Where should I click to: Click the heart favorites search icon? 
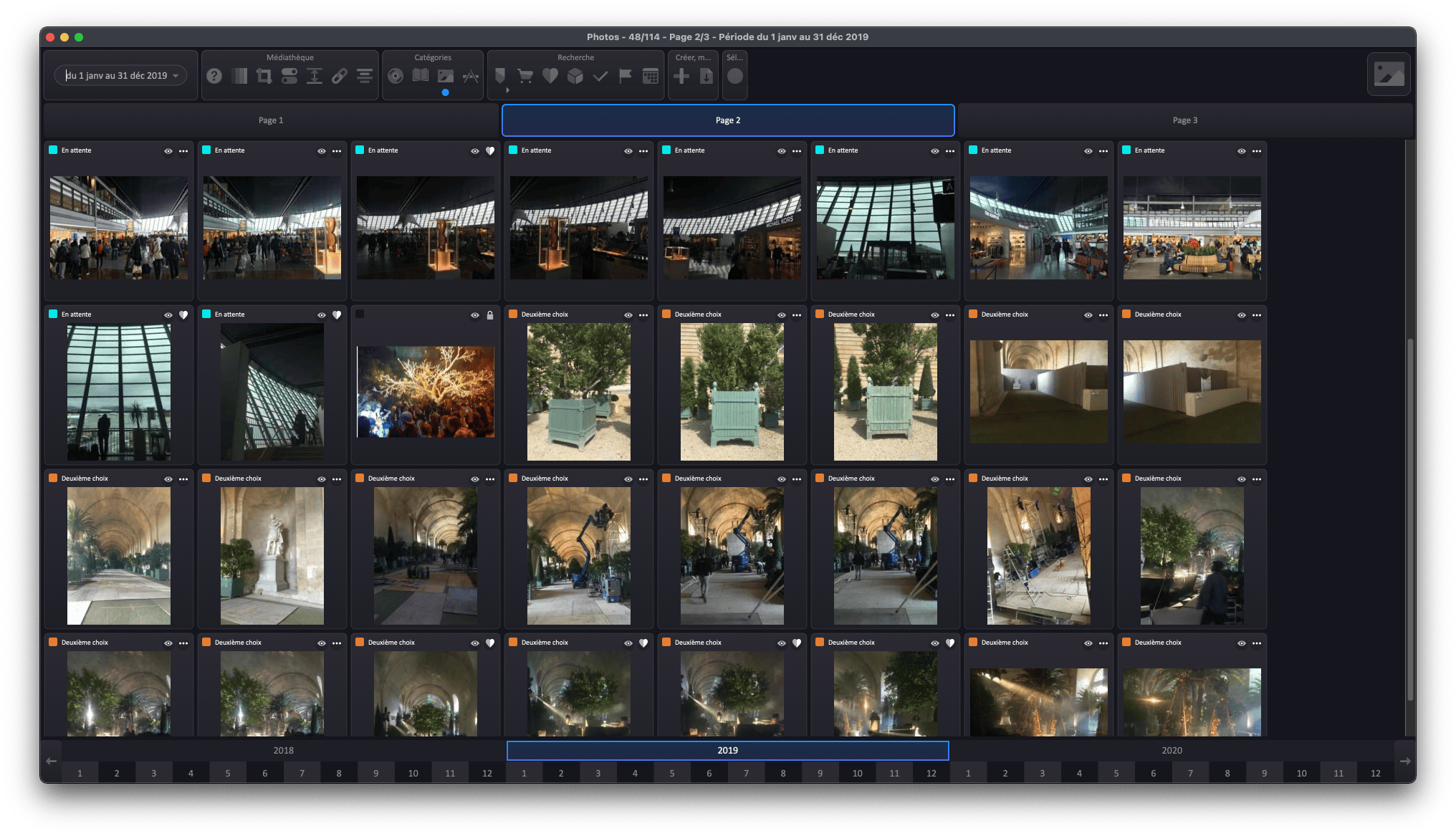pyautogui.click(x=550, y=76)
